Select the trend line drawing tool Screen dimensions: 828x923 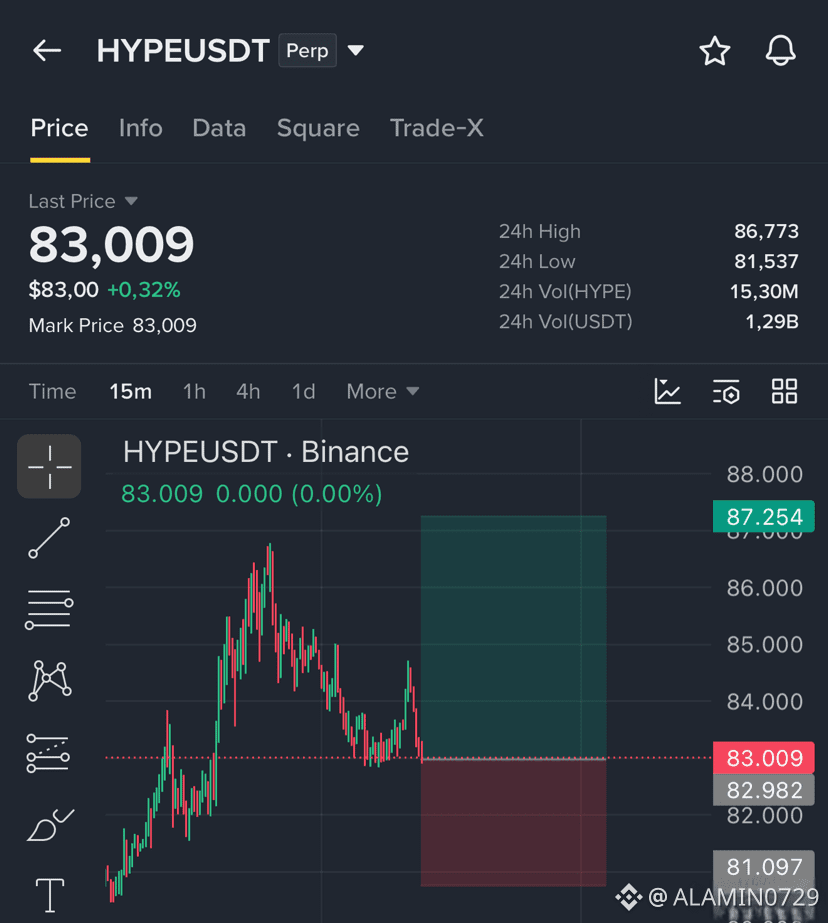[49, 538]
